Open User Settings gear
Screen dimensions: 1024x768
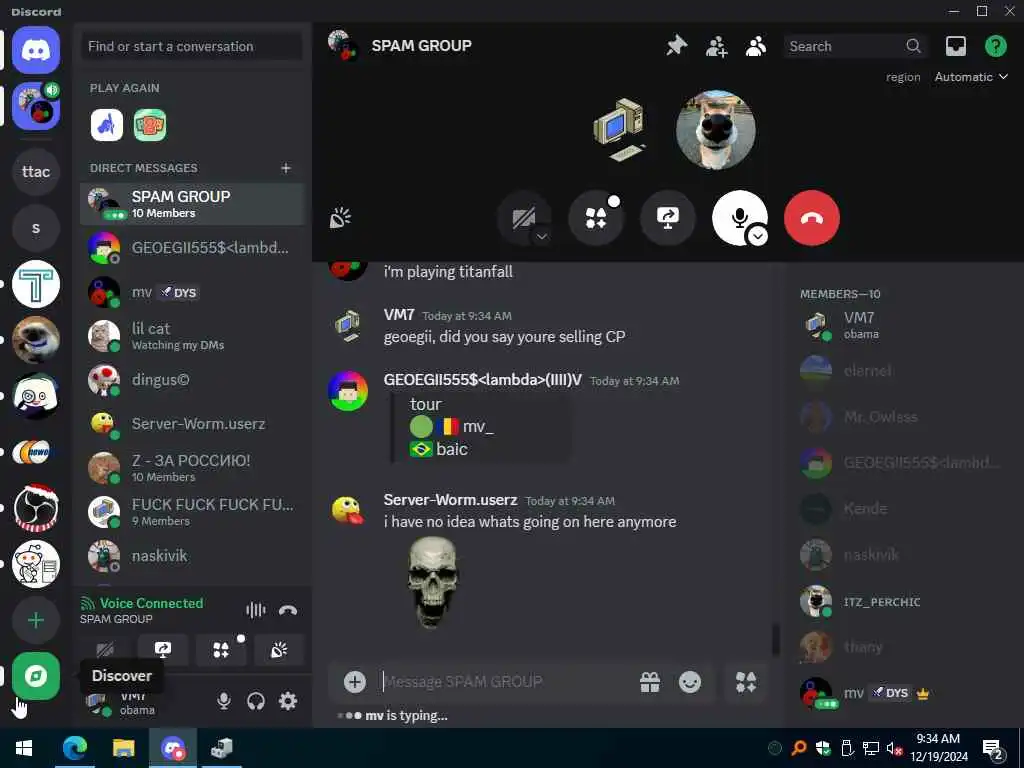click(288, 701)
